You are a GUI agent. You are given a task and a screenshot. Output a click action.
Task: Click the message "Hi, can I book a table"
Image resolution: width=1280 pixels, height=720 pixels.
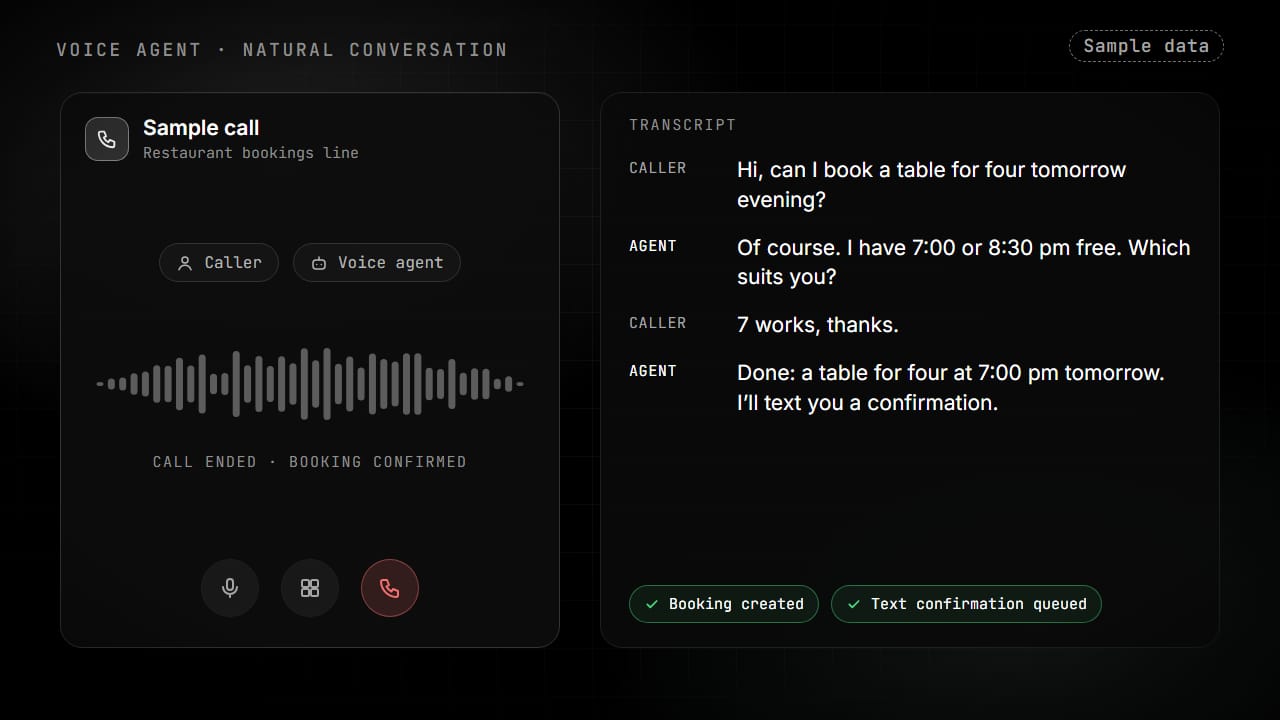[x=932, y=185]
